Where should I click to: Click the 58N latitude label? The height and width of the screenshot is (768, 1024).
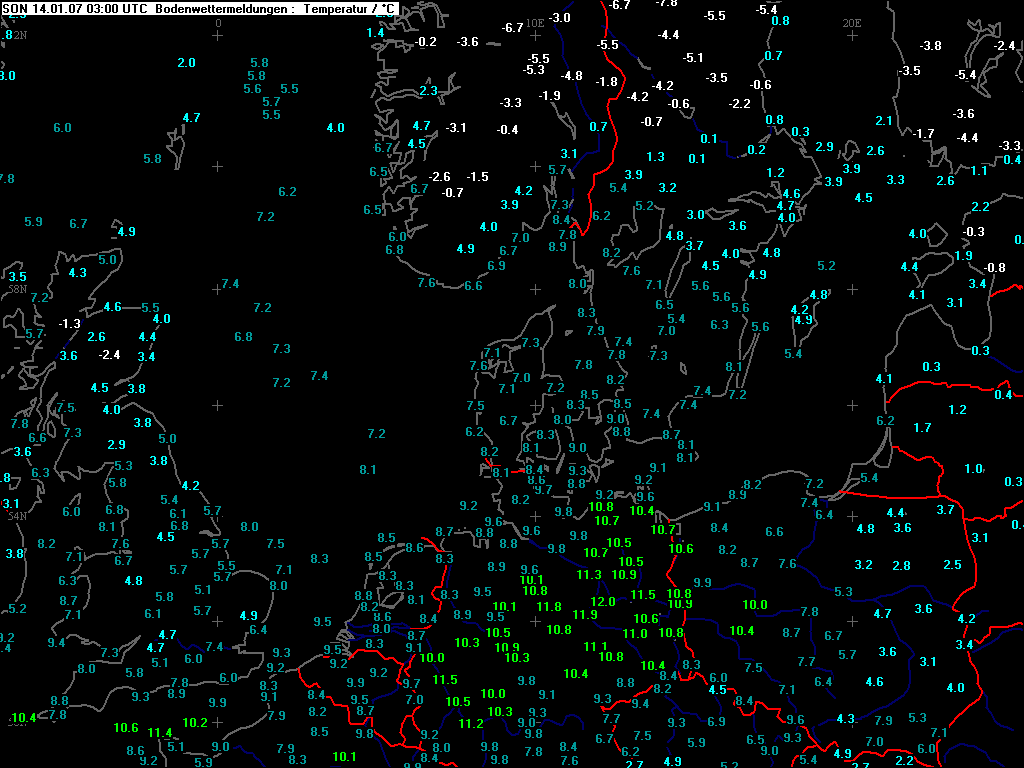pos(17,289)
